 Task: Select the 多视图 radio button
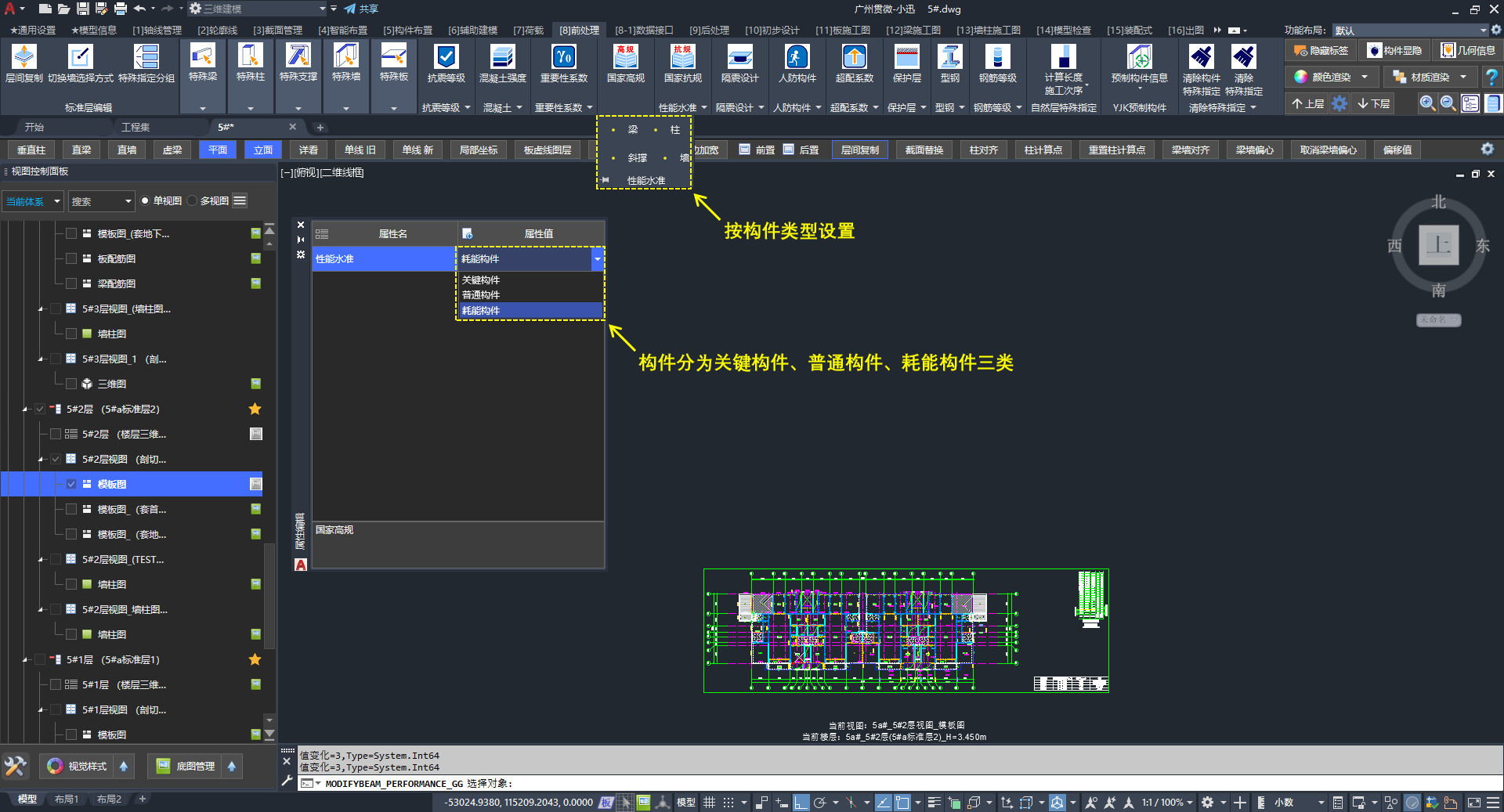coord(192,201)
